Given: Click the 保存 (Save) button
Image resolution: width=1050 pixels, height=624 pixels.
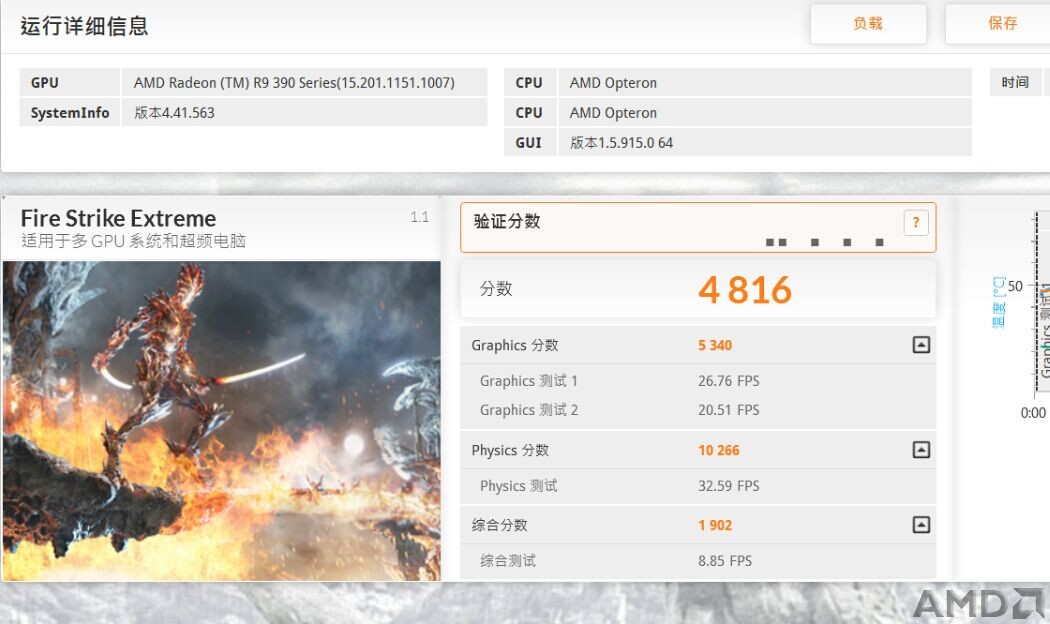Looking at the screenshot, I should [1000, 24].
